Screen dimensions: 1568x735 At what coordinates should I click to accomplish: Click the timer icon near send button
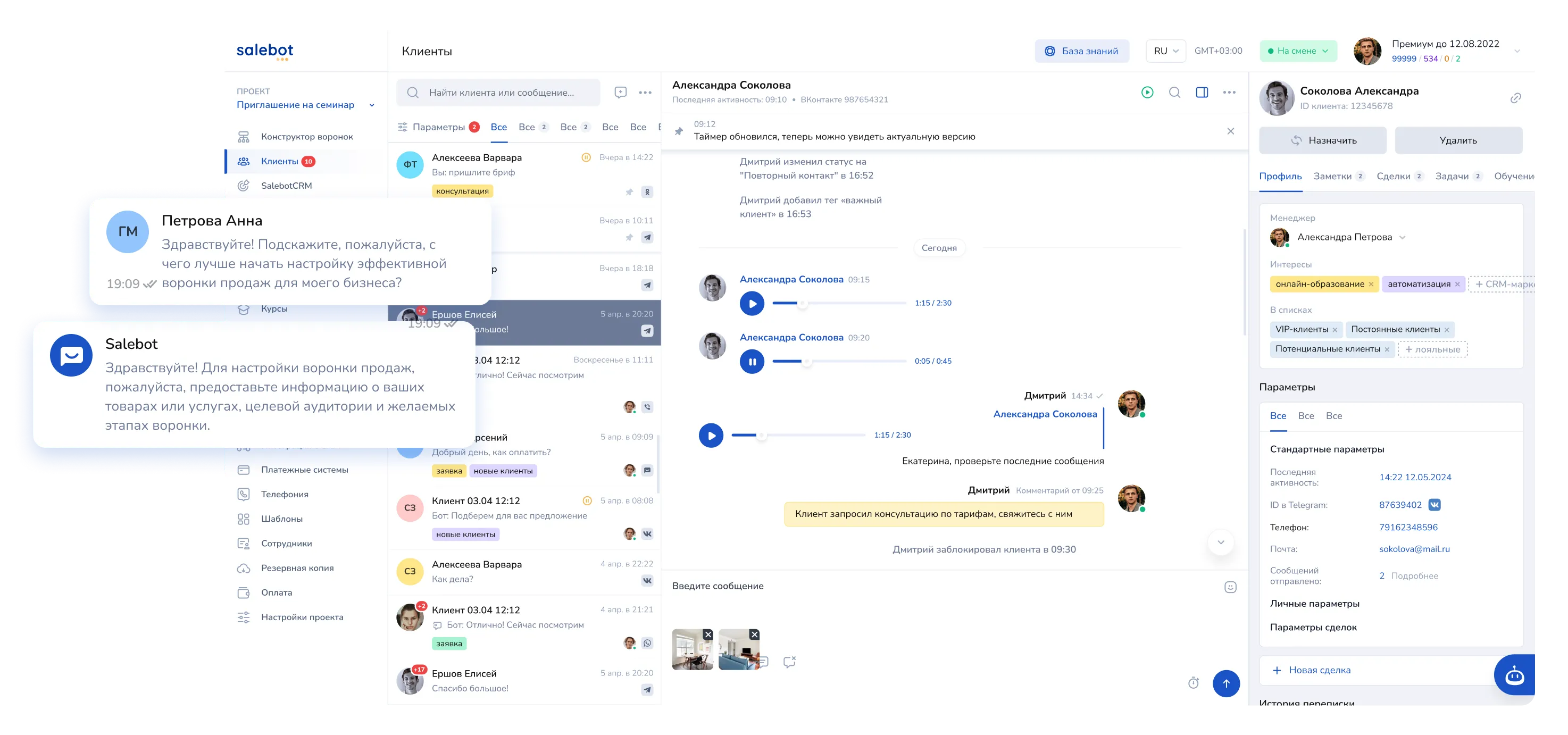tap(1193, 683)
